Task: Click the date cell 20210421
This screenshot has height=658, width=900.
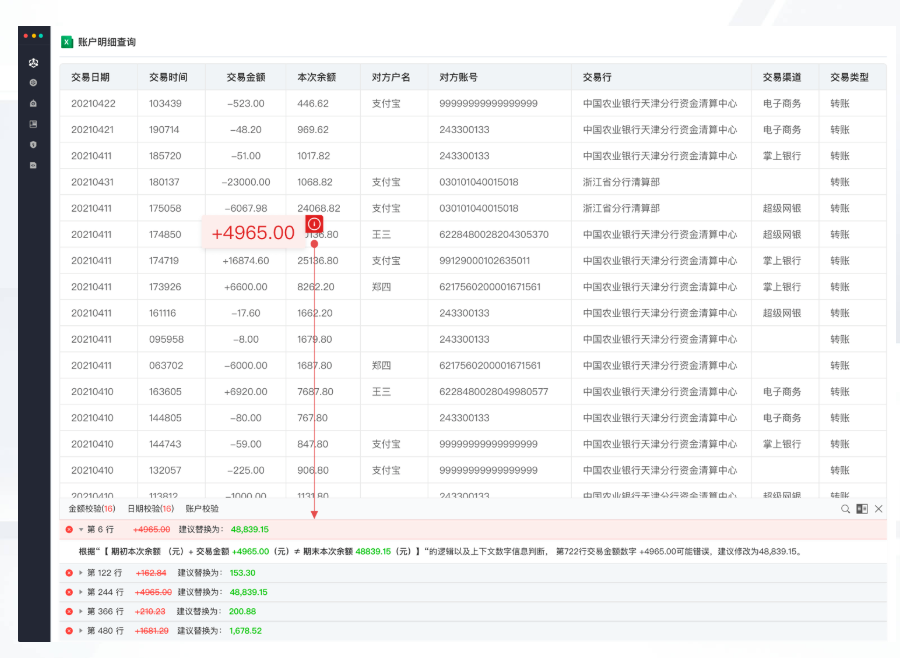Action: tap(92, 130)
